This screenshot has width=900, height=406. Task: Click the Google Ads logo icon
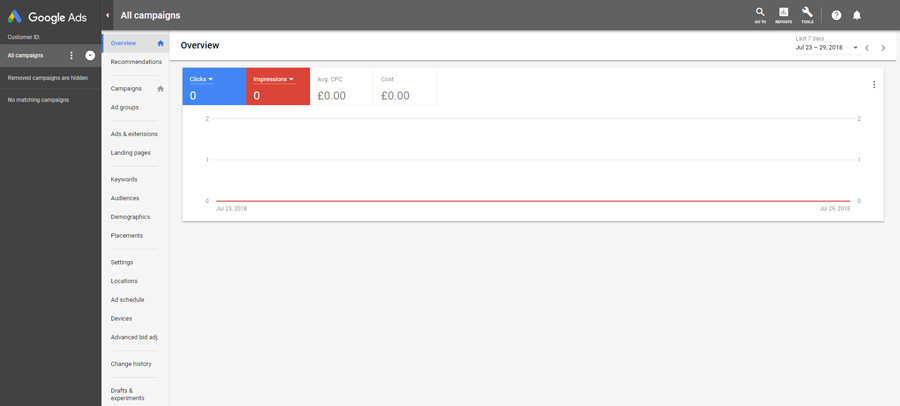14,17
